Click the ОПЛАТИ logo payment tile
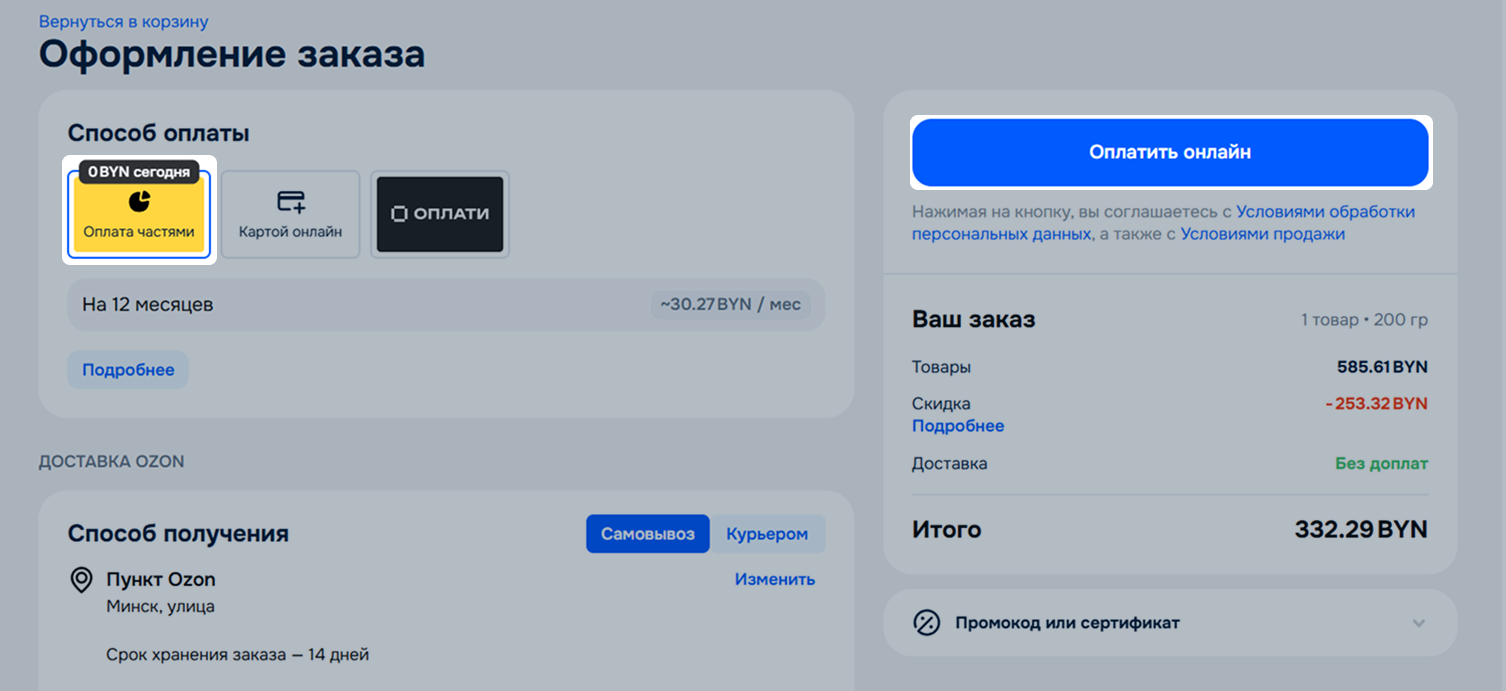The image size is (1506, 691). pyautogui.click(x=440, y=214)
